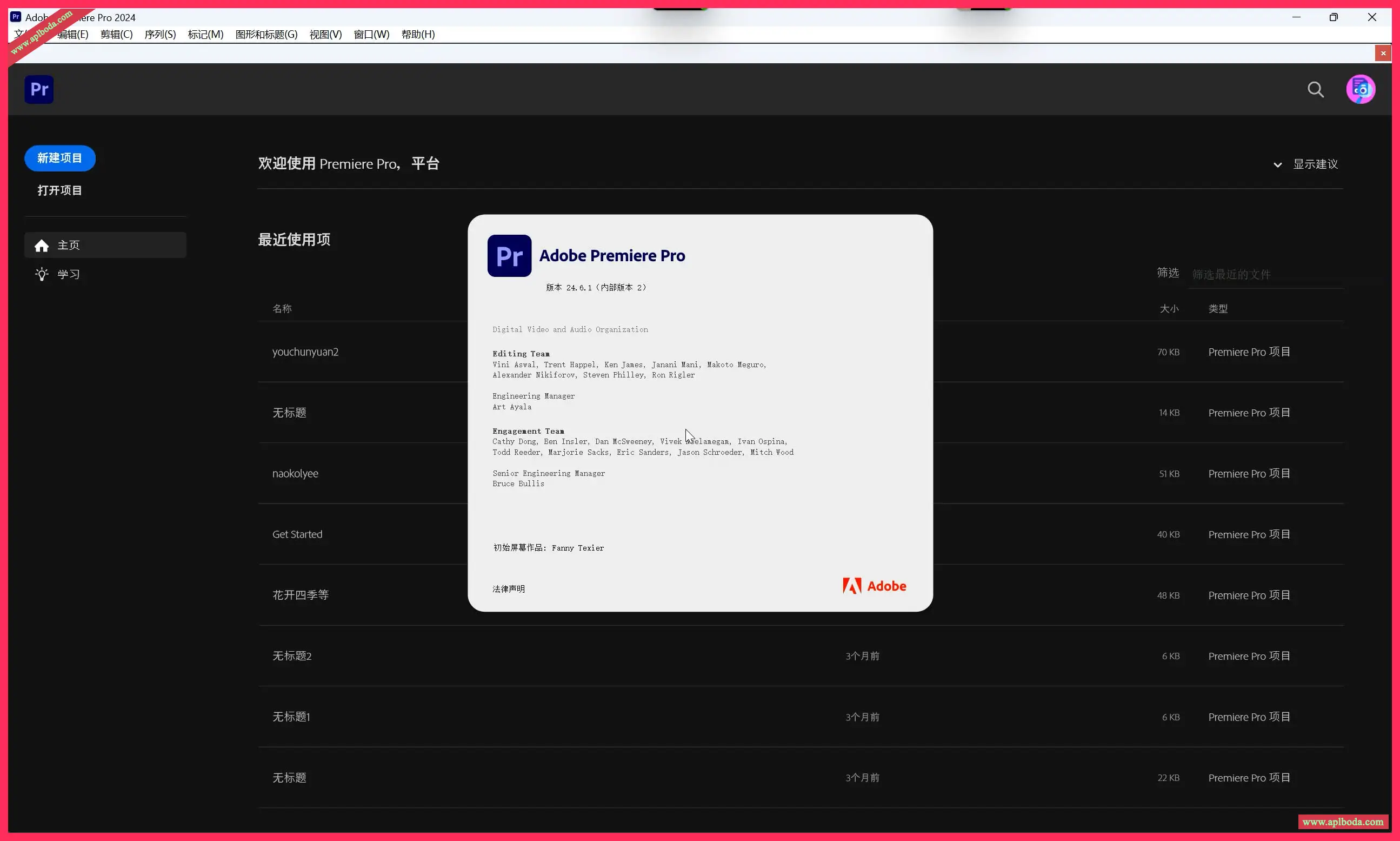Click 打开项目 to open a project
The height and width of the screenshot is (841, 1400).
click(60, 190)
